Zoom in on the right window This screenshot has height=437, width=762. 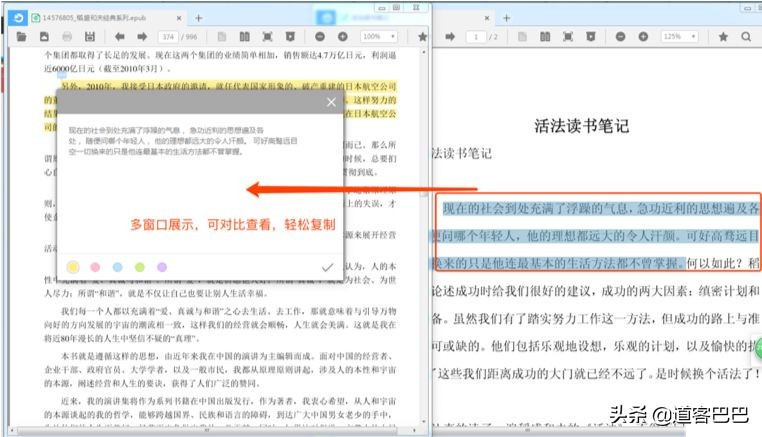(643, 36)
